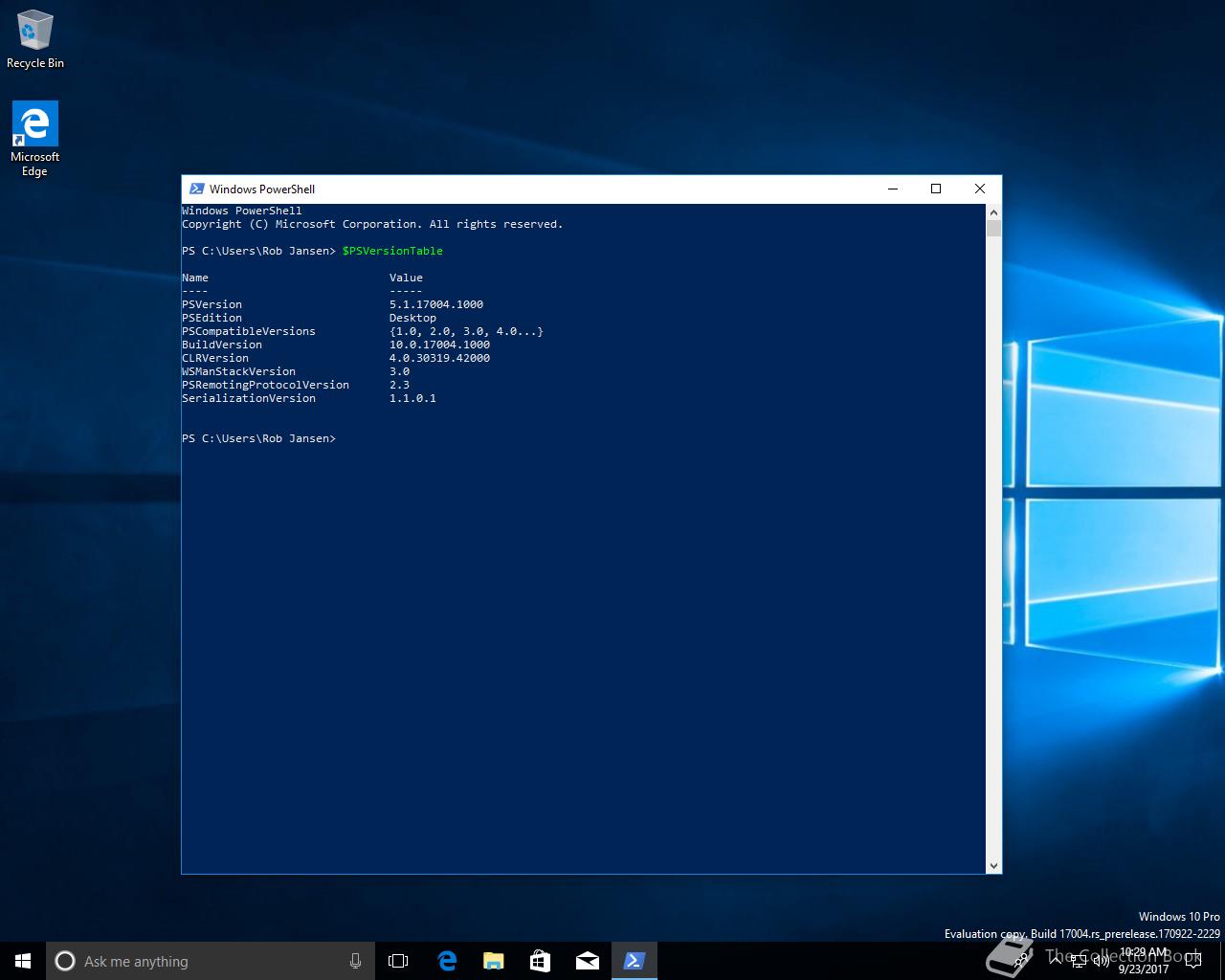Click the BuildVersion value 10.0.17004.1000

(x=439, y=345)
